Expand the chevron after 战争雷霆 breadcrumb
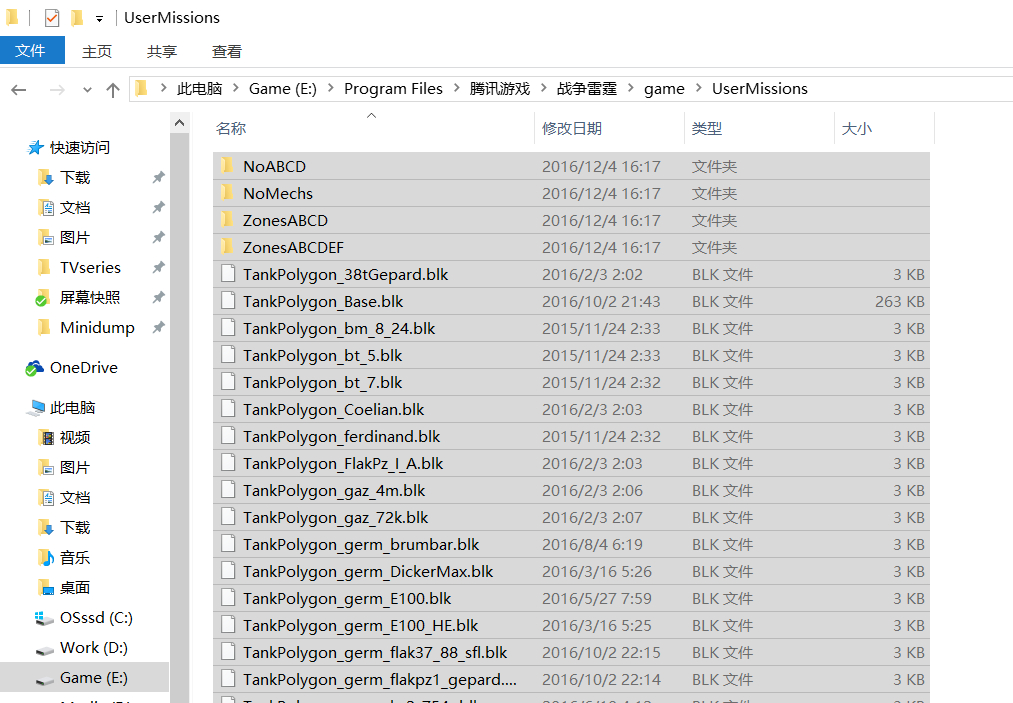This screenshot has height=703, width=1013. [631, 88]
